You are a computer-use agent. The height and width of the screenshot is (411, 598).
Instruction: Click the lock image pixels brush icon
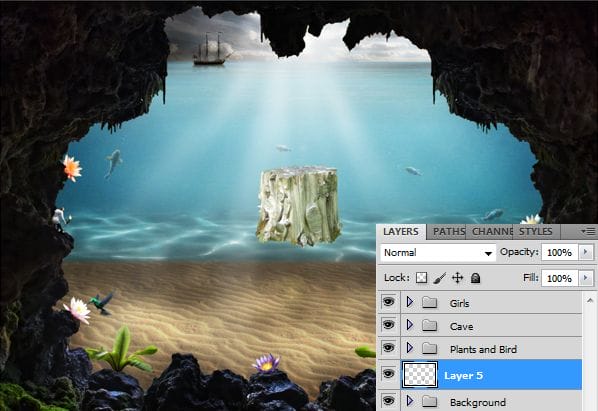coord(439,278)
